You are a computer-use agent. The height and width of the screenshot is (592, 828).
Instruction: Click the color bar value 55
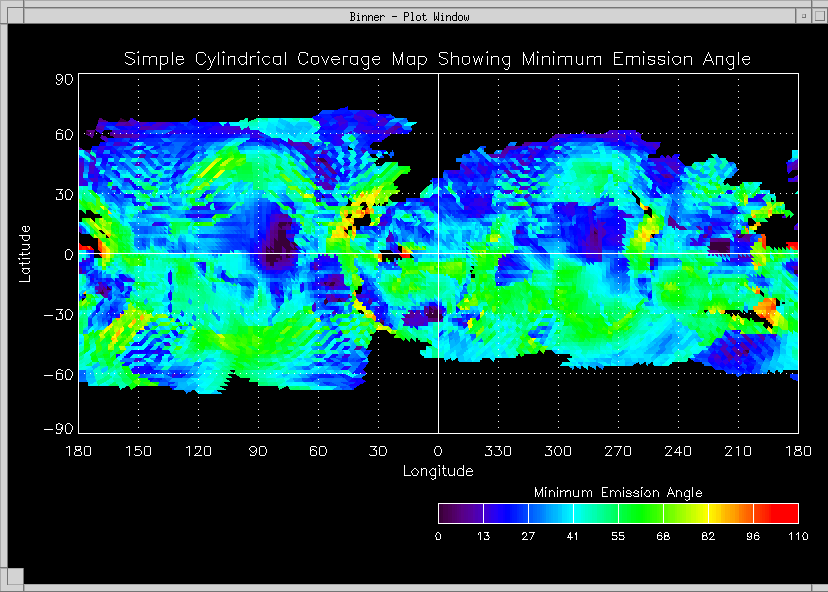pyautogui.click(x=618, y=537)
